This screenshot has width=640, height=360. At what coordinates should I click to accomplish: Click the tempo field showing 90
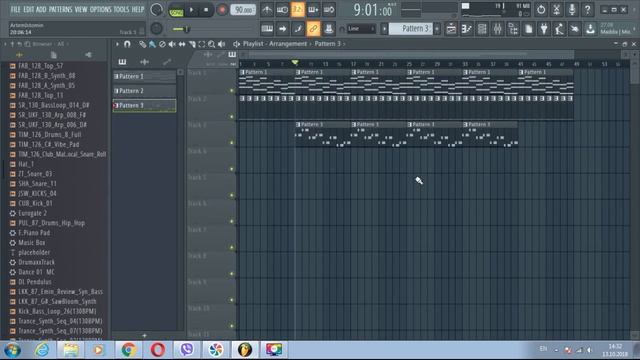click(x=243, y=9)
